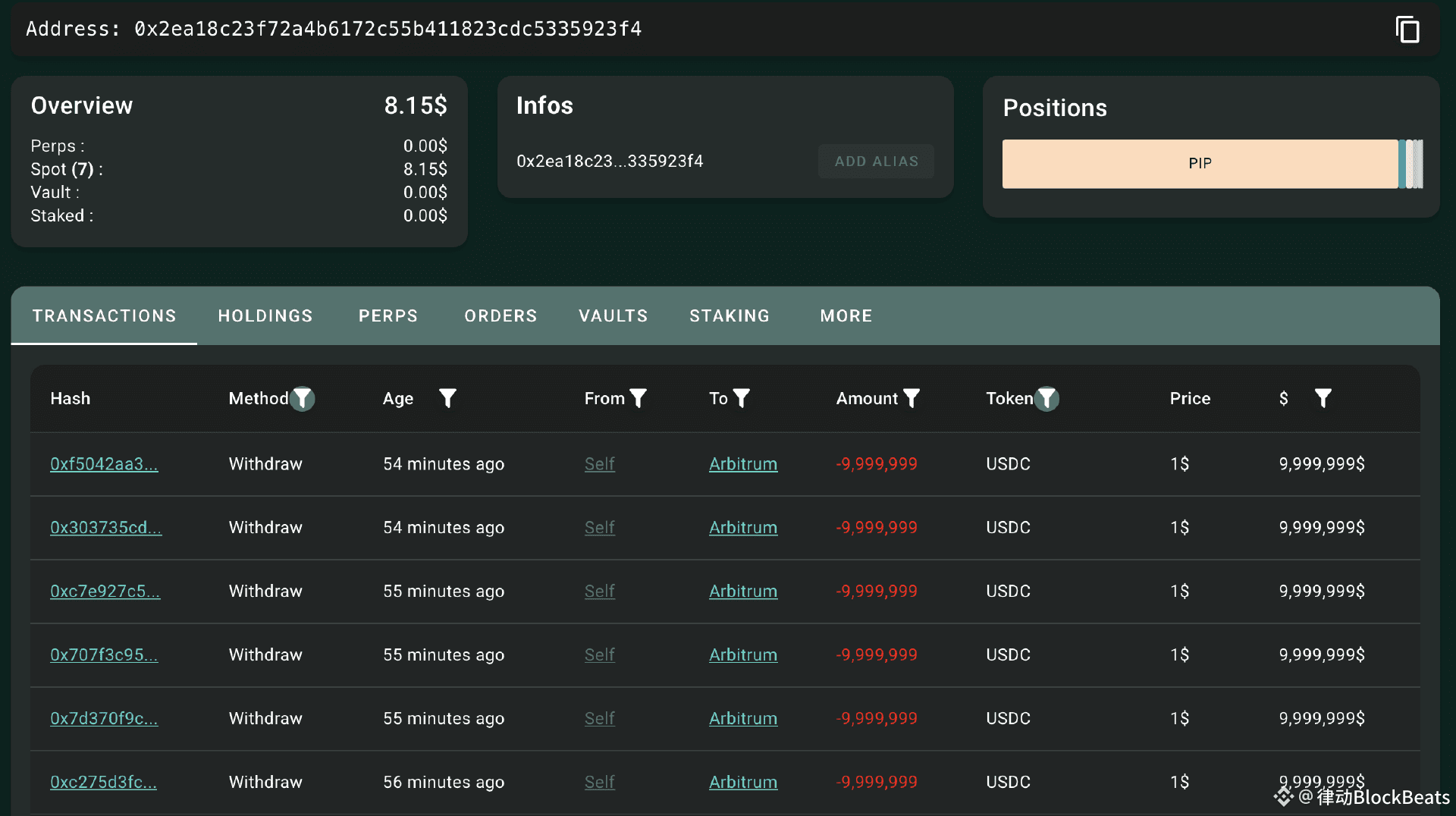This screenshot has height=816, width=1456.
Task: Filter by Amount using the funnel icon
Action: [x=912, y=398]
